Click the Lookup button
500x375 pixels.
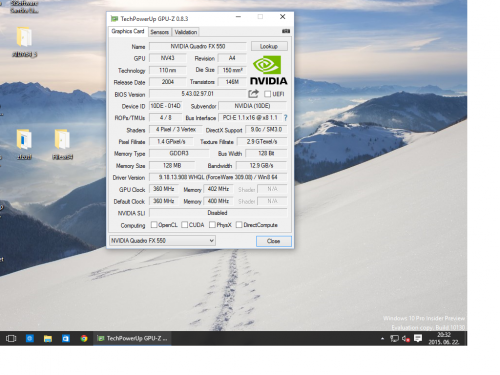tap(269, 46)
